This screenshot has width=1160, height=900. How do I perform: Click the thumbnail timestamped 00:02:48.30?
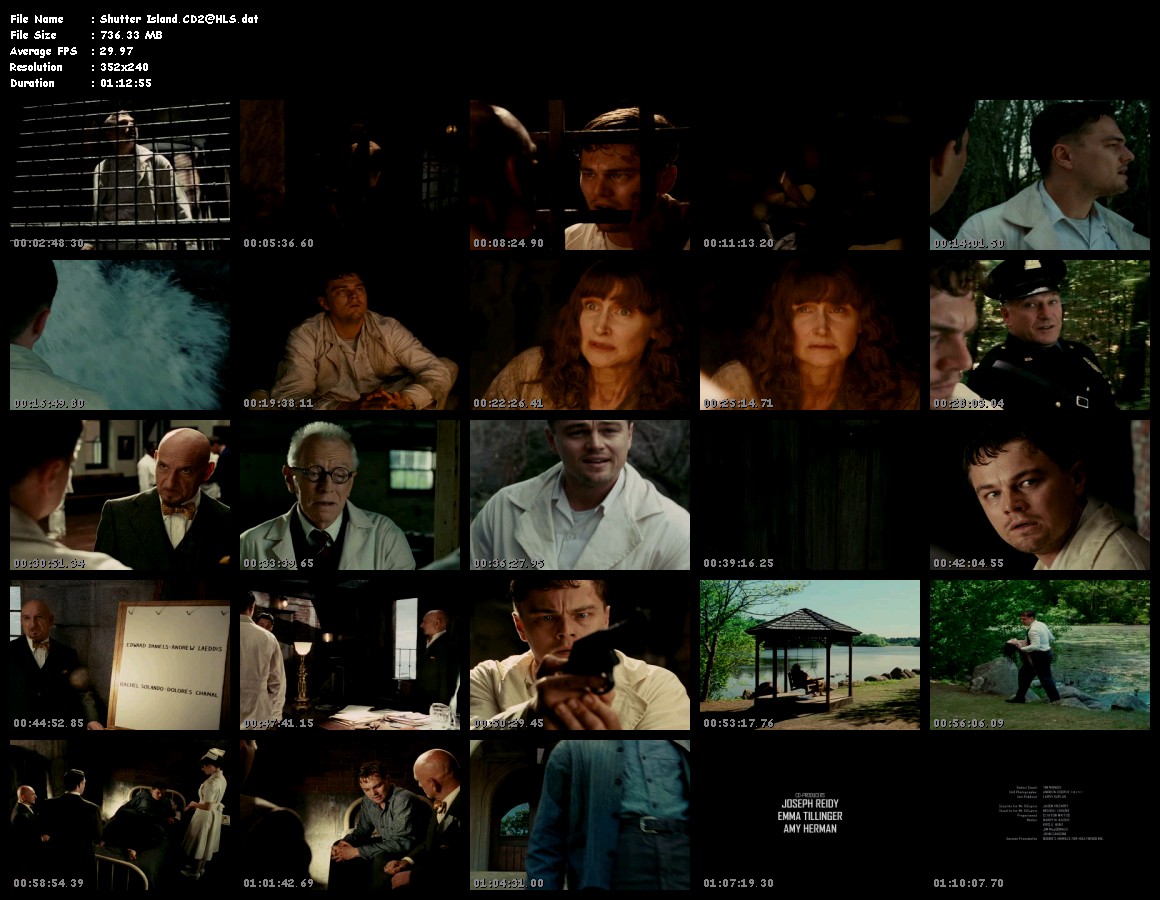[120, 175]
